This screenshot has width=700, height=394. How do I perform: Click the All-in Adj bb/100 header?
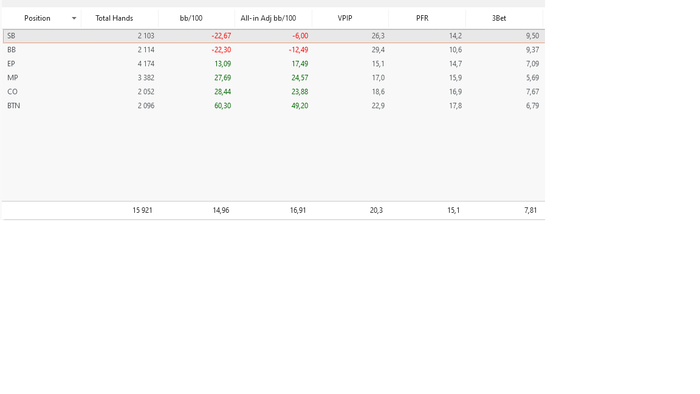click(268, 18)
